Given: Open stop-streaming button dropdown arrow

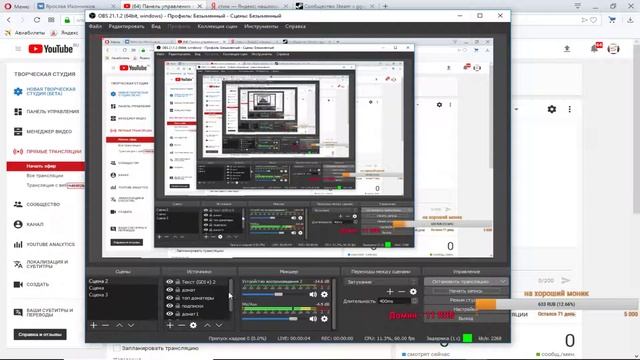Looking at the screenshot, I should pos(503,282).
